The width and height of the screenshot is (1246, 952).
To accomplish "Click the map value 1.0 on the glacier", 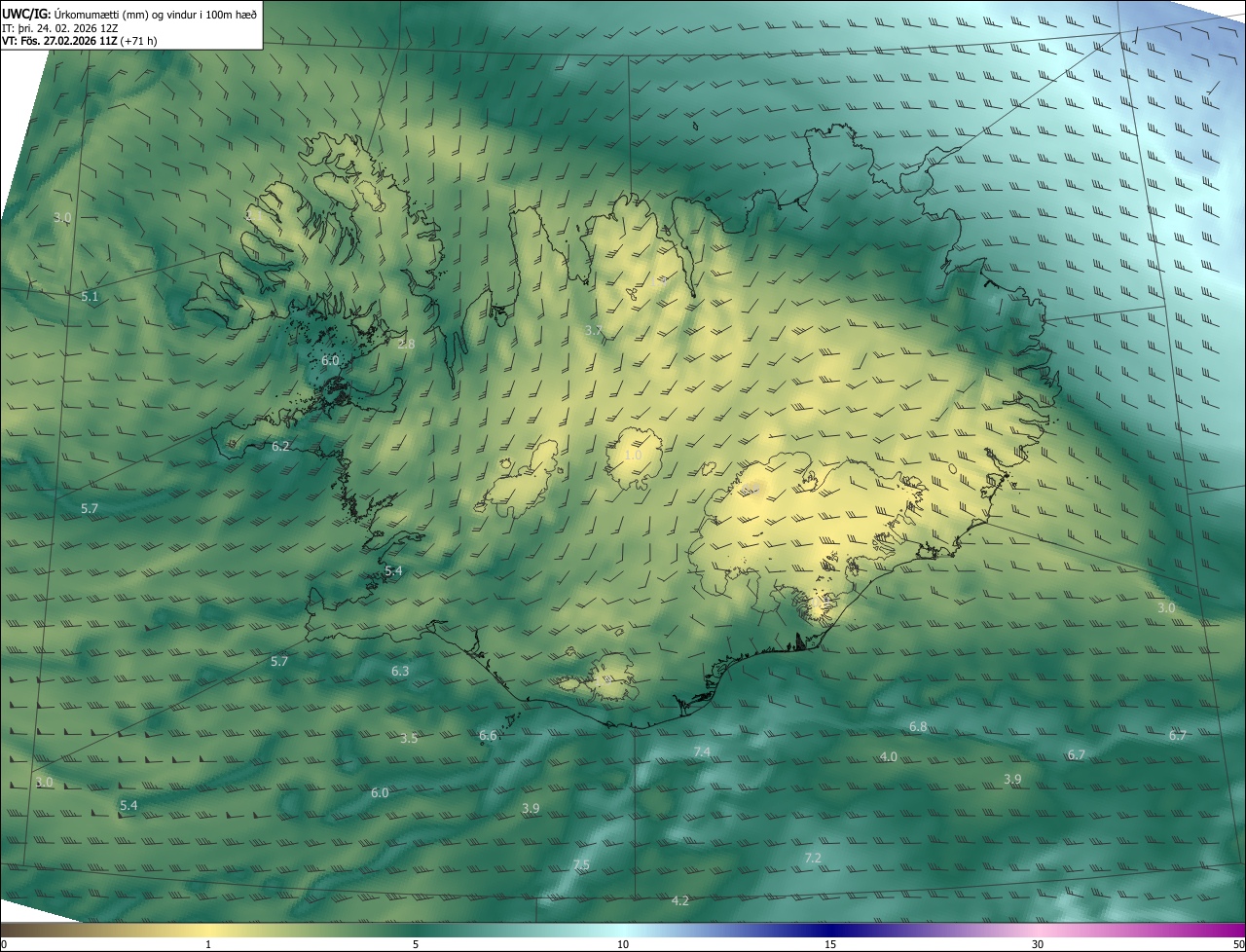I will 632,456.
